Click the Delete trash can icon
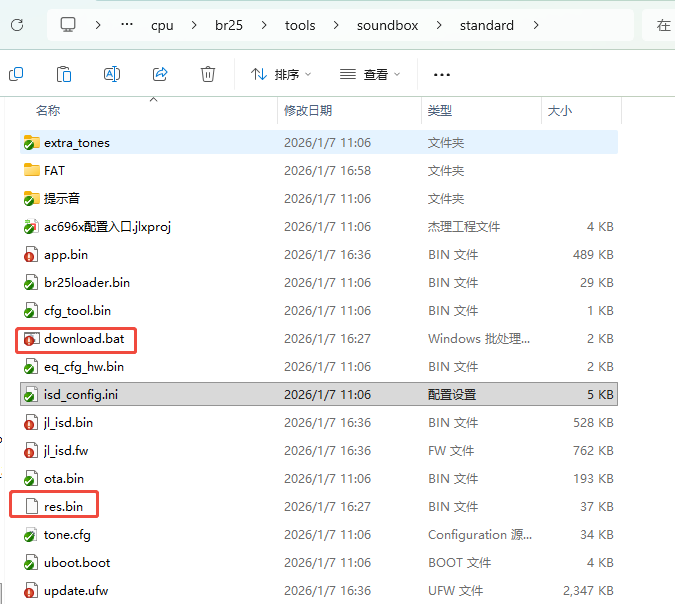This screenshot has width=675, height=604. pyautogui.click(x=208, y=74)
